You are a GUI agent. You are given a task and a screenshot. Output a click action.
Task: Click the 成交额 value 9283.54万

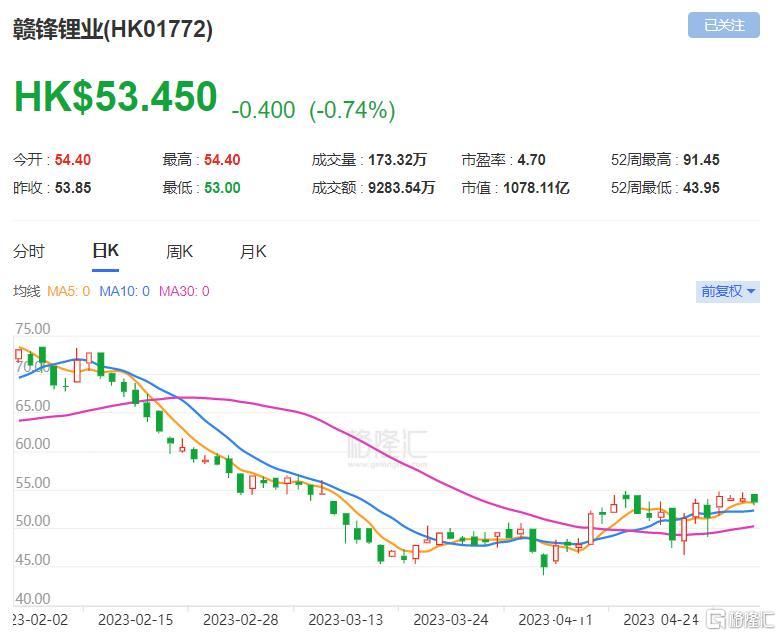[x=401, y=188]
